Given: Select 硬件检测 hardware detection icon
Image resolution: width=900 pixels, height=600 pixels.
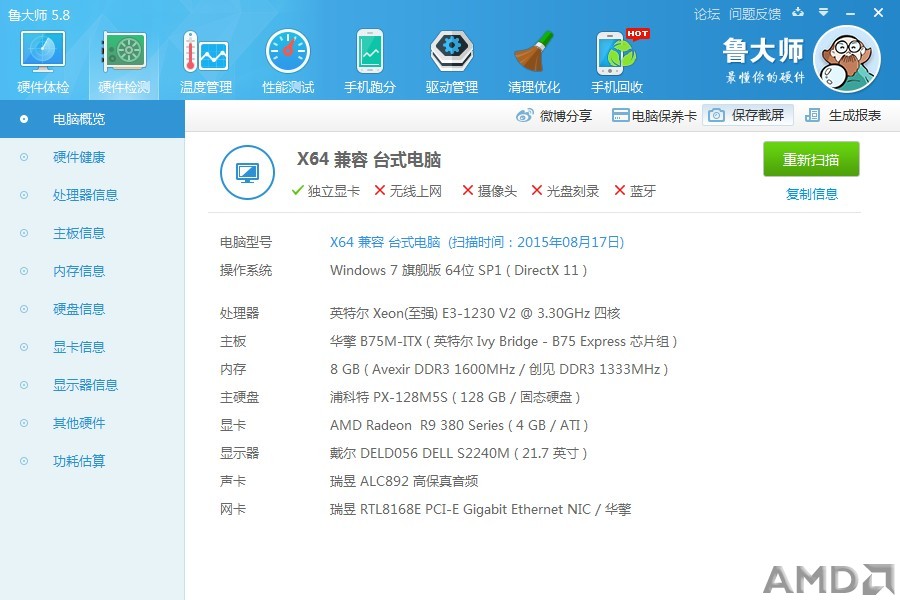Looking at the screenshot, I should coord(124,52).
